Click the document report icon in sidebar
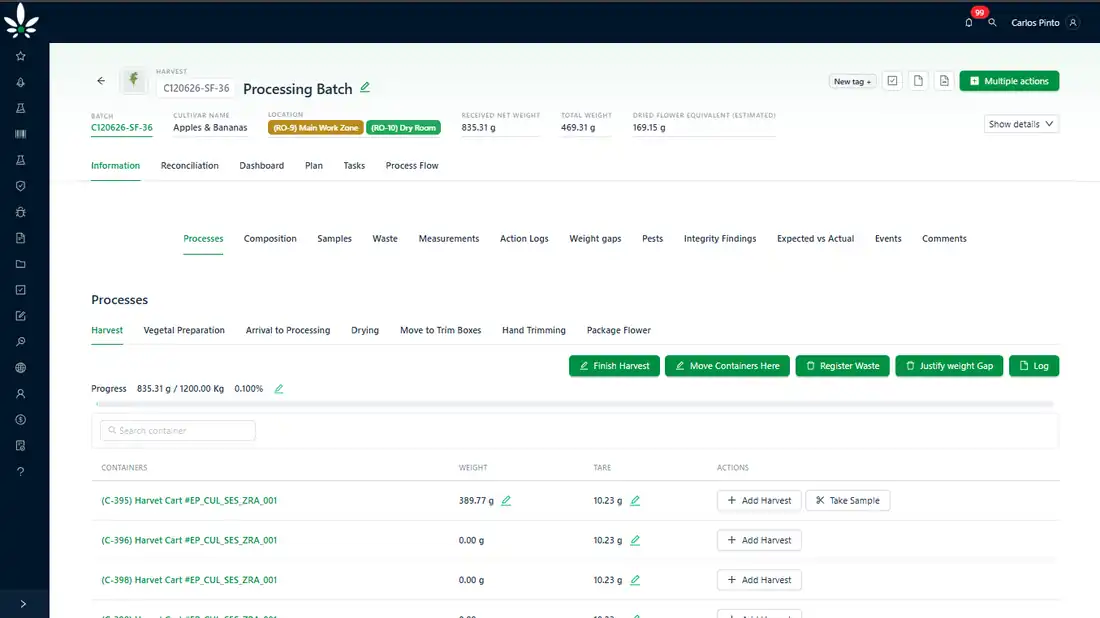 point(20,238)
